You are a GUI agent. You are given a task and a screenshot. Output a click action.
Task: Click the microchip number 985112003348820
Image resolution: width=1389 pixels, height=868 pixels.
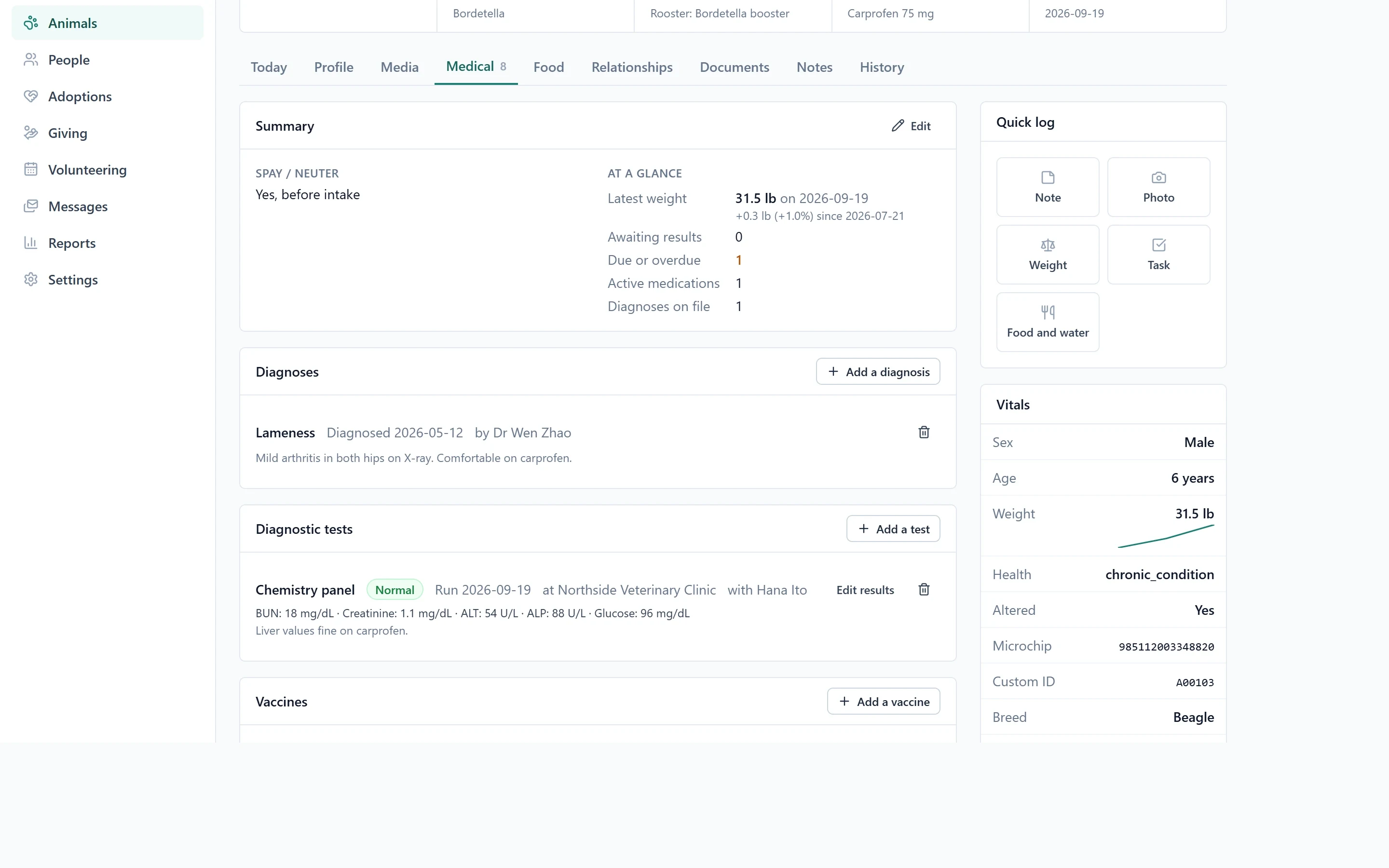tap(1166, 647)
